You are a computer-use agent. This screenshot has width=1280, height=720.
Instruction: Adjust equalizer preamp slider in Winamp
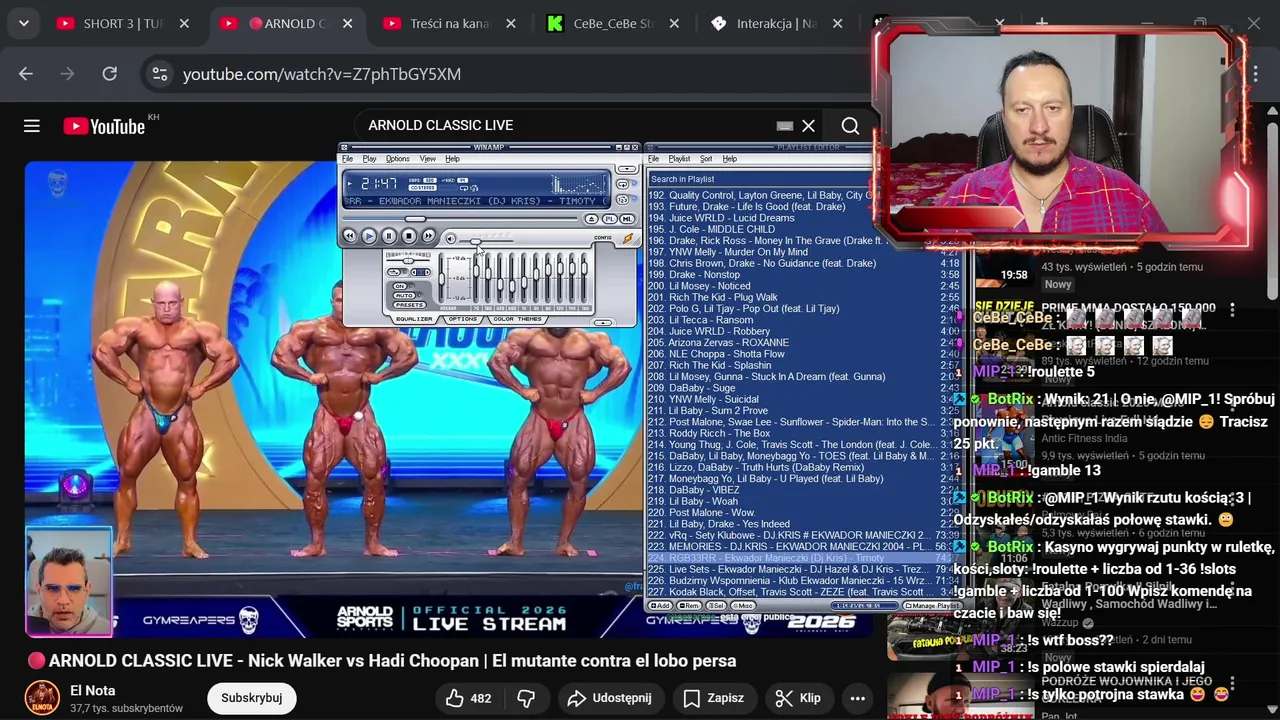[441, 278]
